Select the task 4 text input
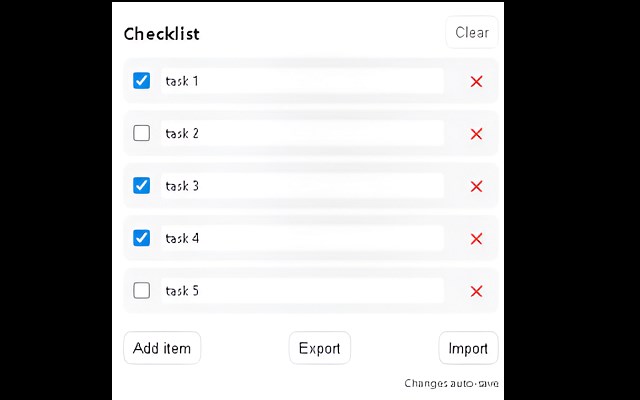Screen dimensions: 640x400 [x=302, y=238]
